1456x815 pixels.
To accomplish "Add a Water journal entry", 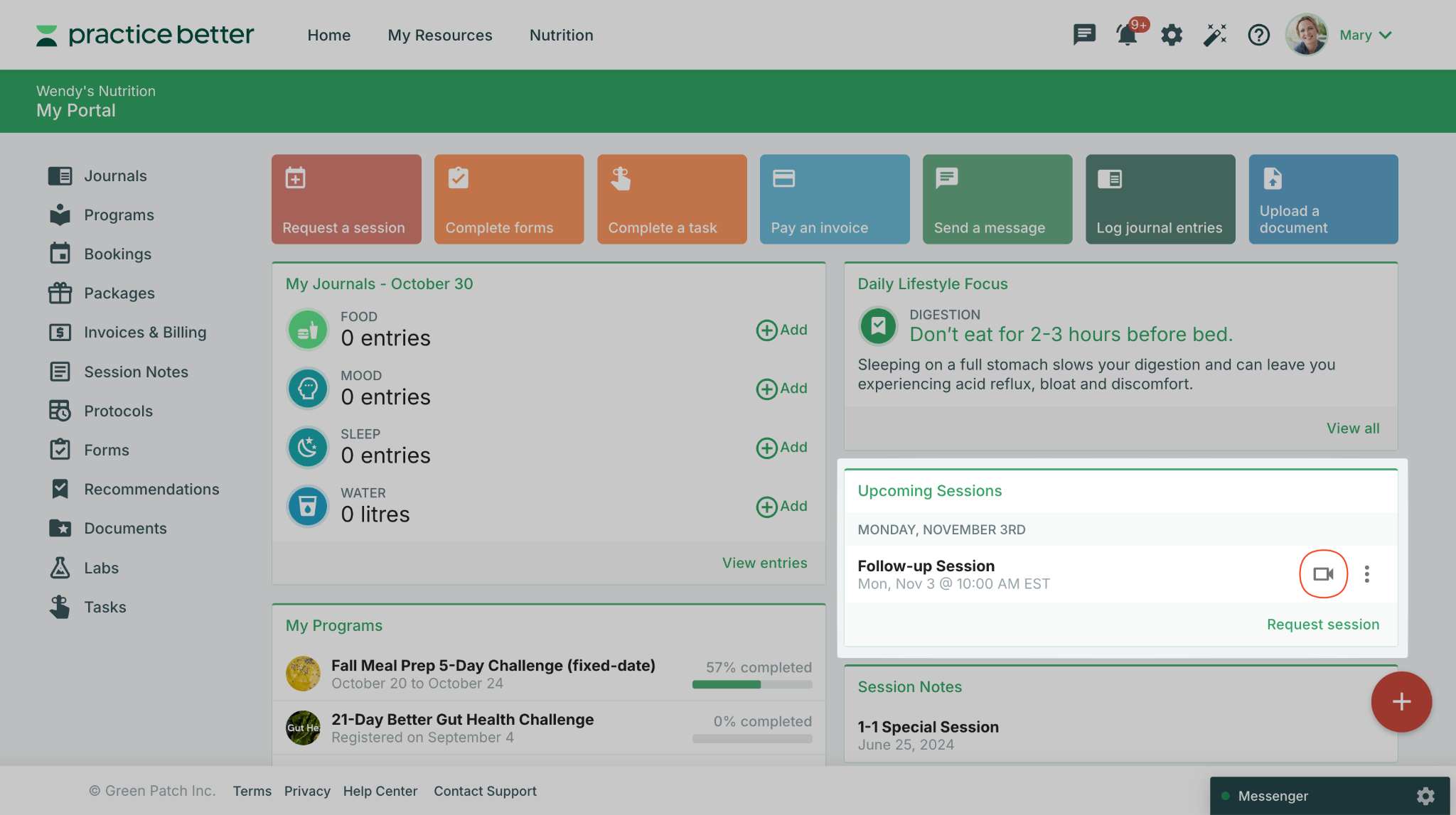I will click(781, 506).
